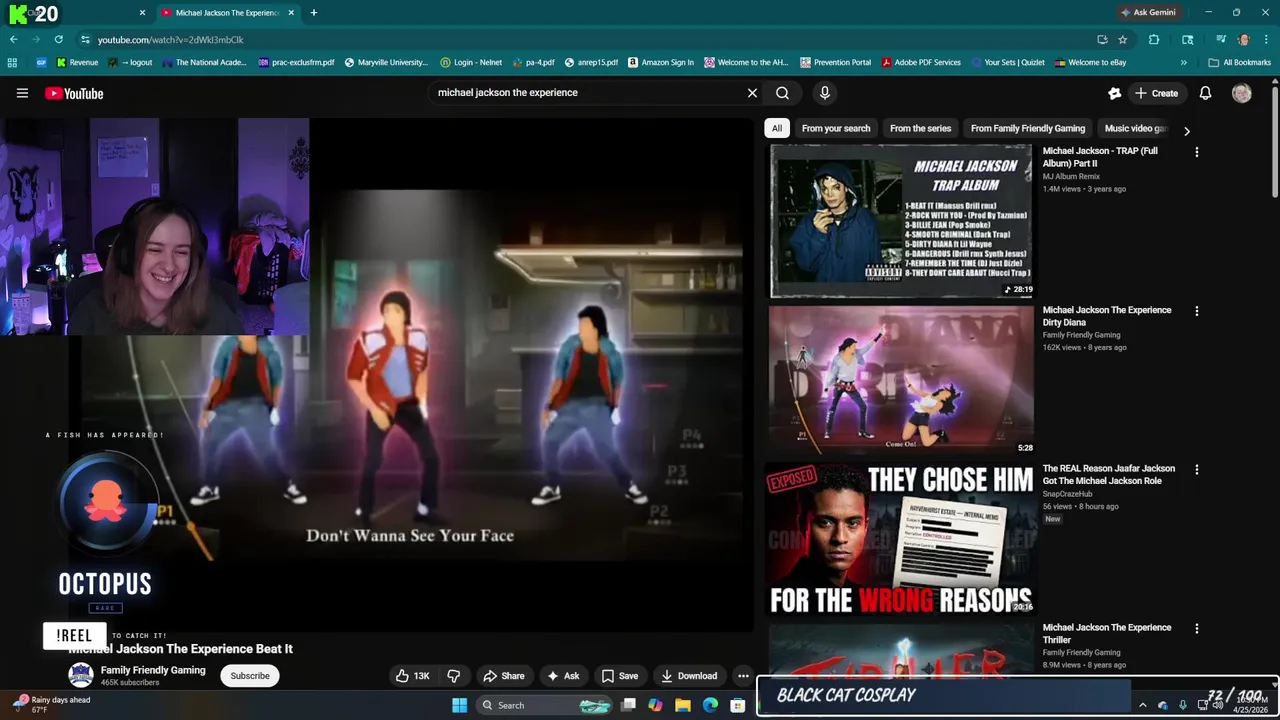The image size is (1280, 720).
Task: Subscribe to Family Friendly Gaming
Action: (x=250, y=675)
